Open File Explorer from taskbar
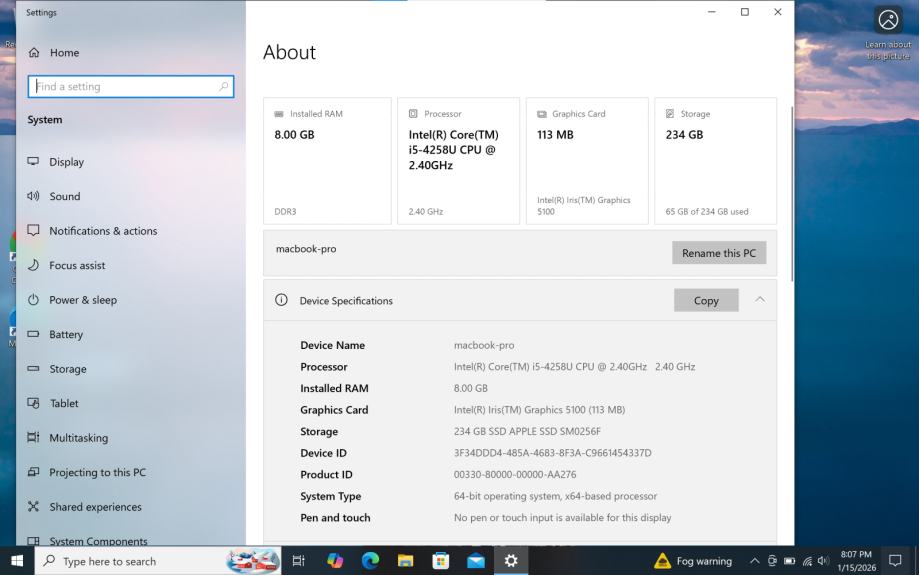Screen dimensions: 919x575 click(405, 561)
